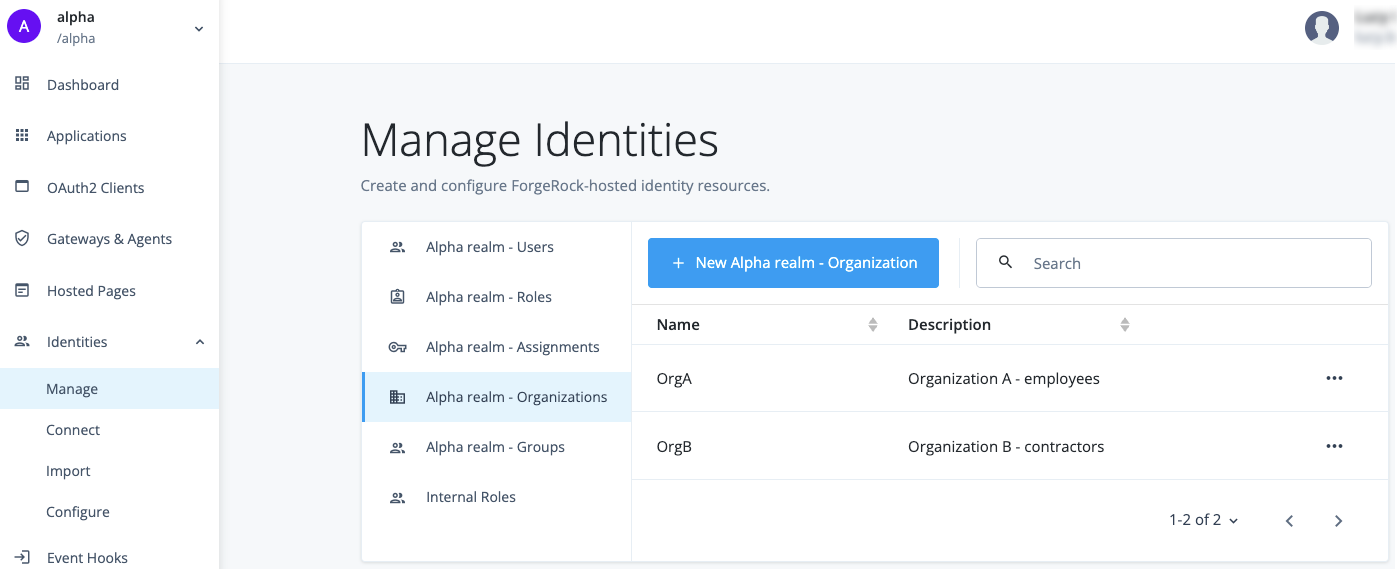The width and height of the screenshot is (1397, 569).
Task: Click the Name column header
Action: pos(678,325)
